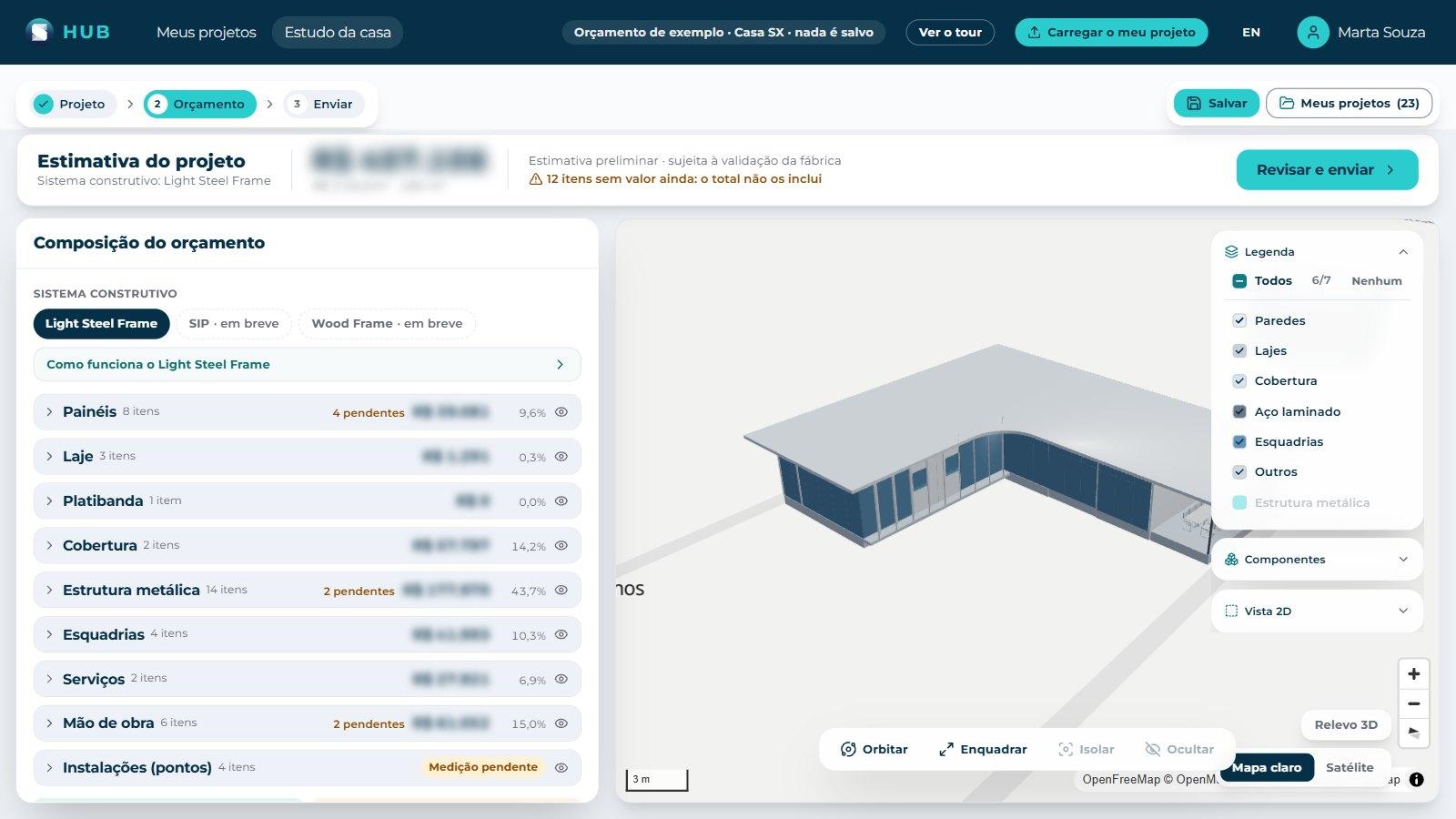
Task: Toggle visibility eye for Serviços row
Action: (561, 679)
